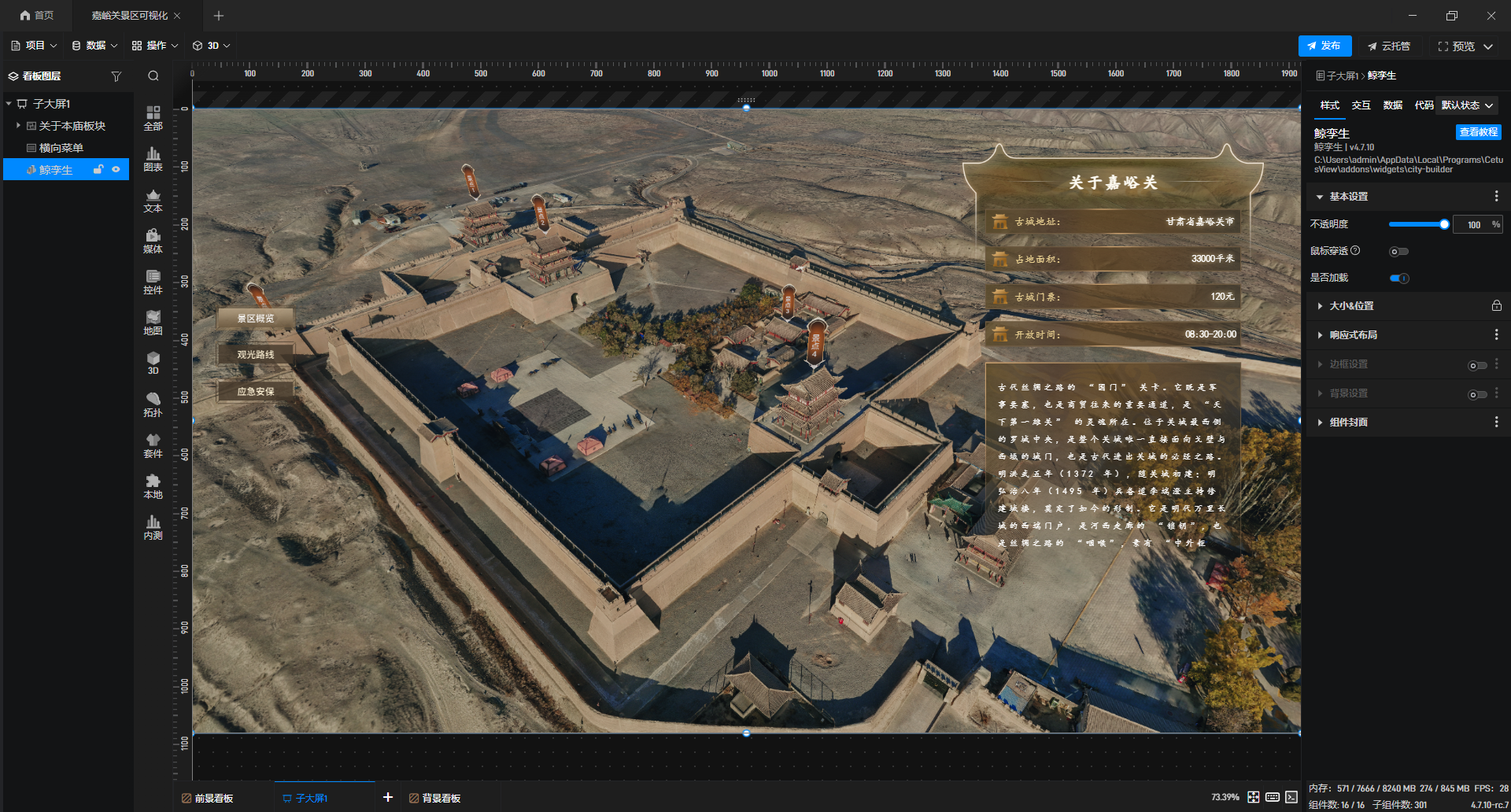Click the 不透明度 opacity slider handle

click(x=1444, y=224)
